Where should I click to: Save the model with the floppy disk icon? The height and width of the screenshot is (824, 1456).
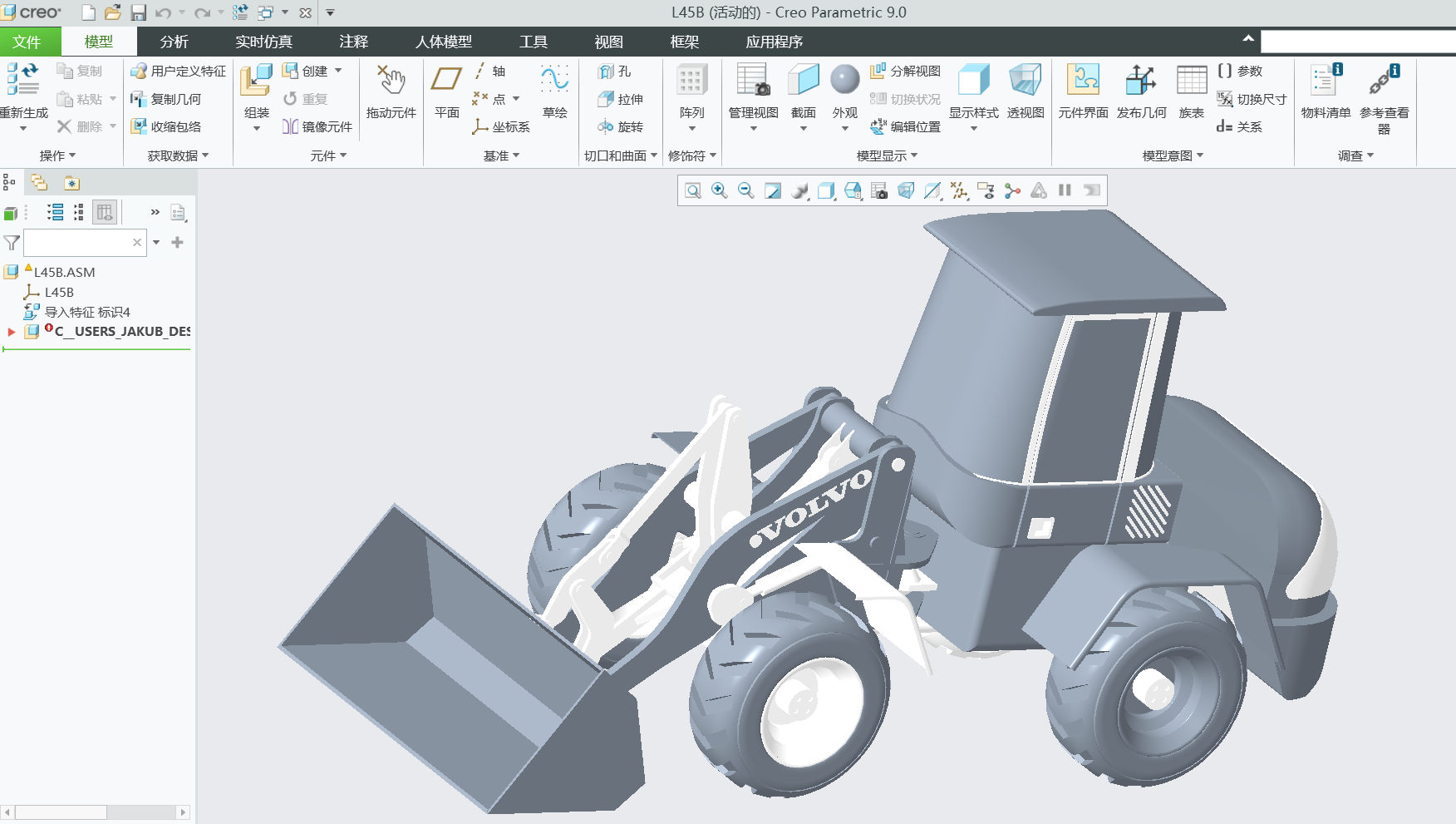point(138,12)
